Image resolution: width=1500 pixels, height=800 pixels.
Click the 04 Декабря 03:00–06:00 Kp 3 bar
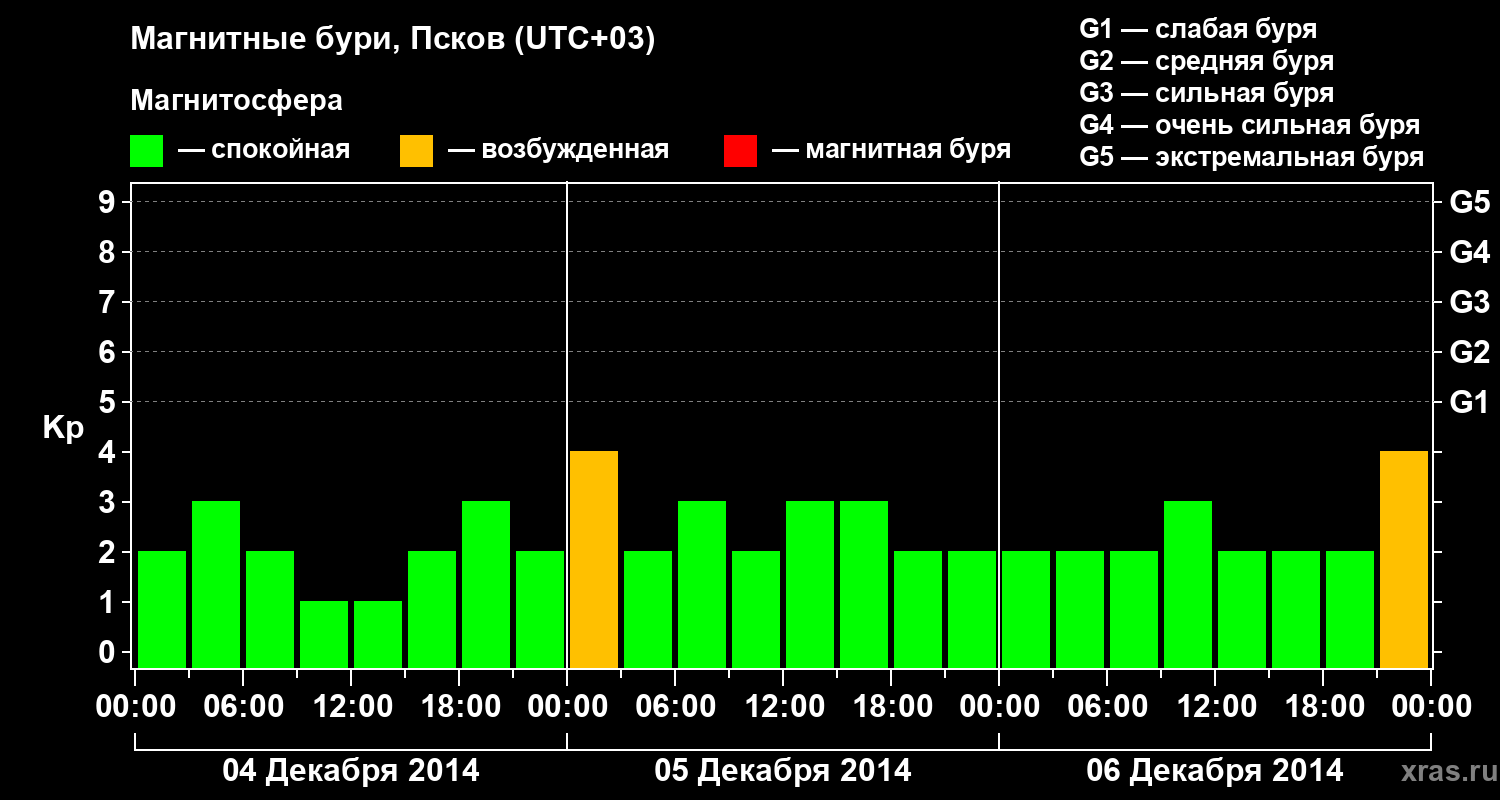point(216,585)
